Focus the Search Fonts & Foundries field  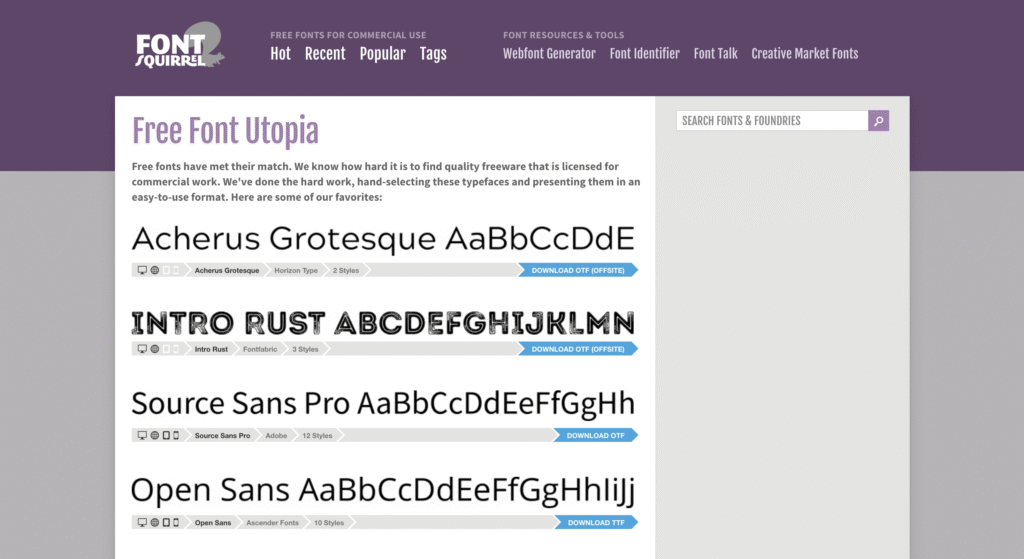click(x=772, y=121)
